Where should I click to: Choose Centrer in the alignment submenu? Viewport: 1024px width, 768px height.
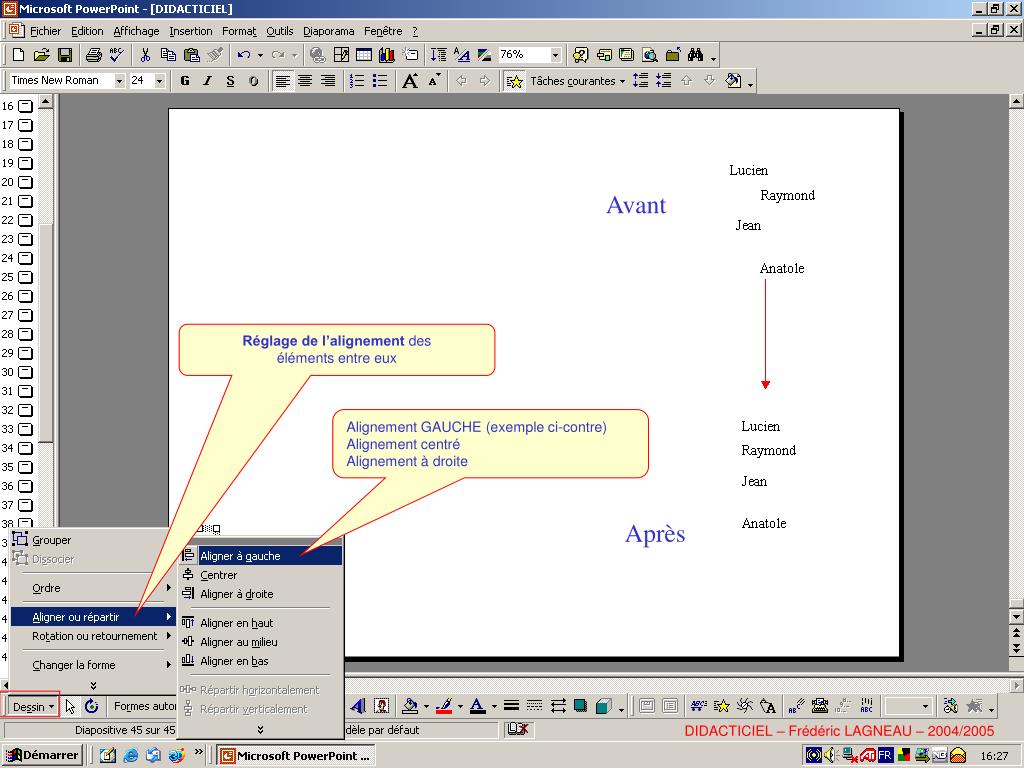coord(261,575)
